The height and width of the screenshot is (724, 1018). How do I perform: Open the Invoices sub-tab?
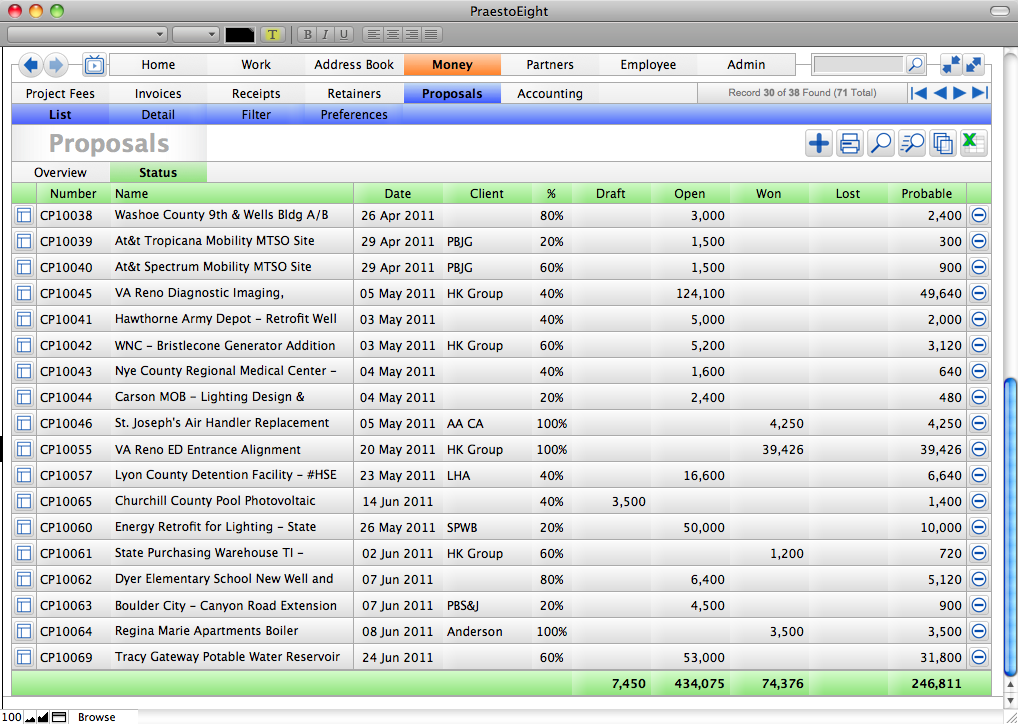[x=158, y=94]
